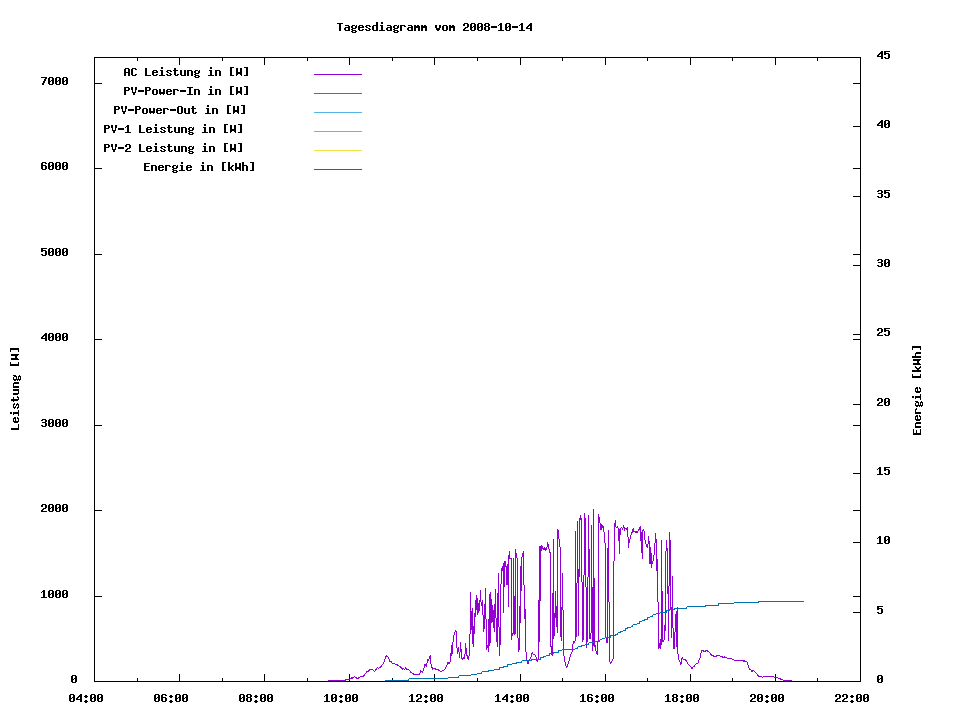Click the 45 value on the right axis

(884, 55)
